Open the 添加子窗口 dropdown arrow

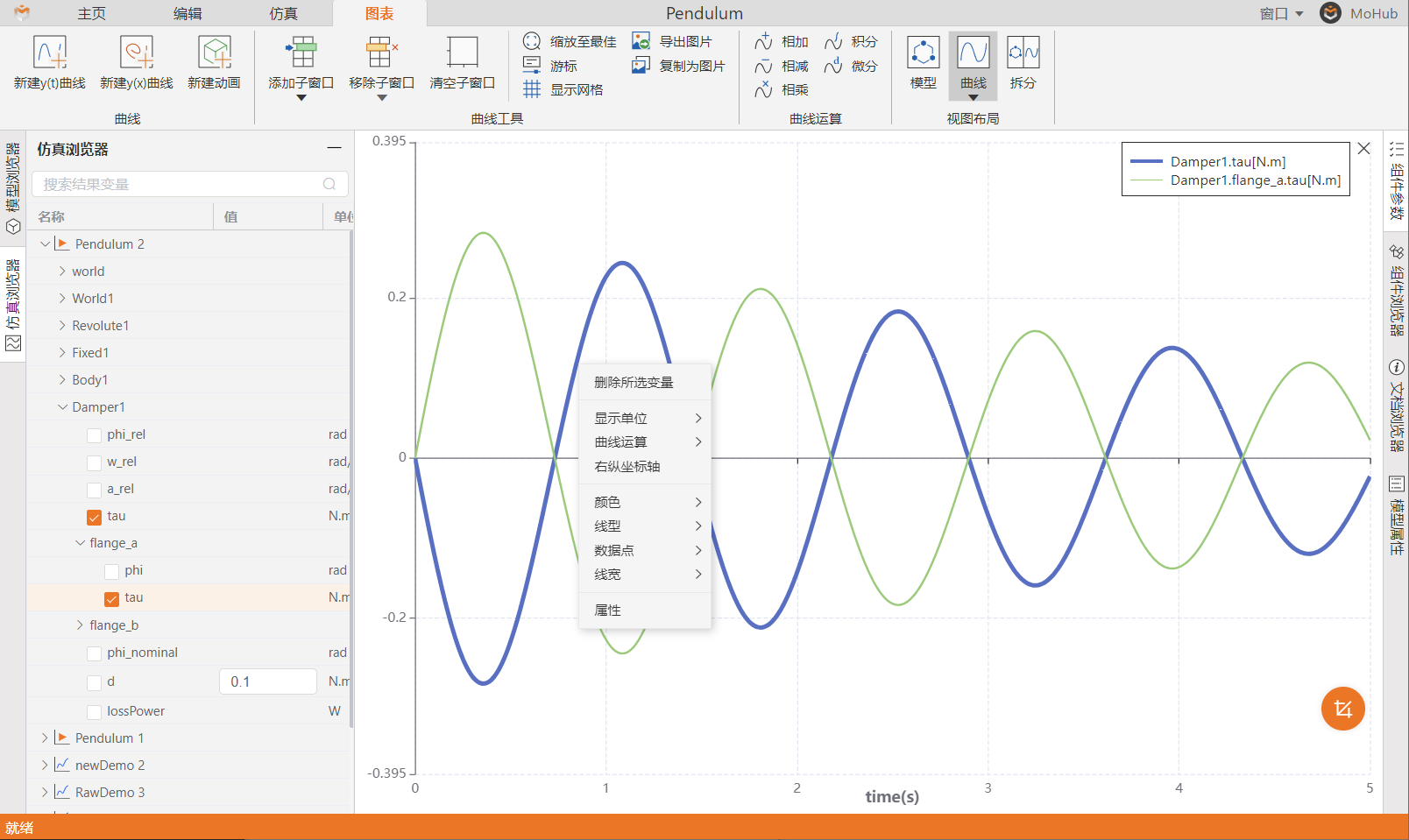click(x=301, y=98)
